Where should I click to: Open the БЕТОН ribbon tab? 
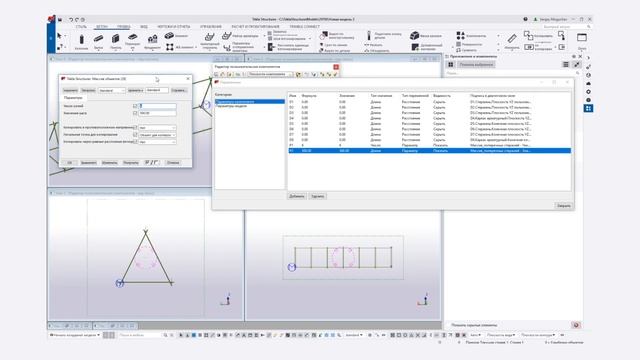102,27
